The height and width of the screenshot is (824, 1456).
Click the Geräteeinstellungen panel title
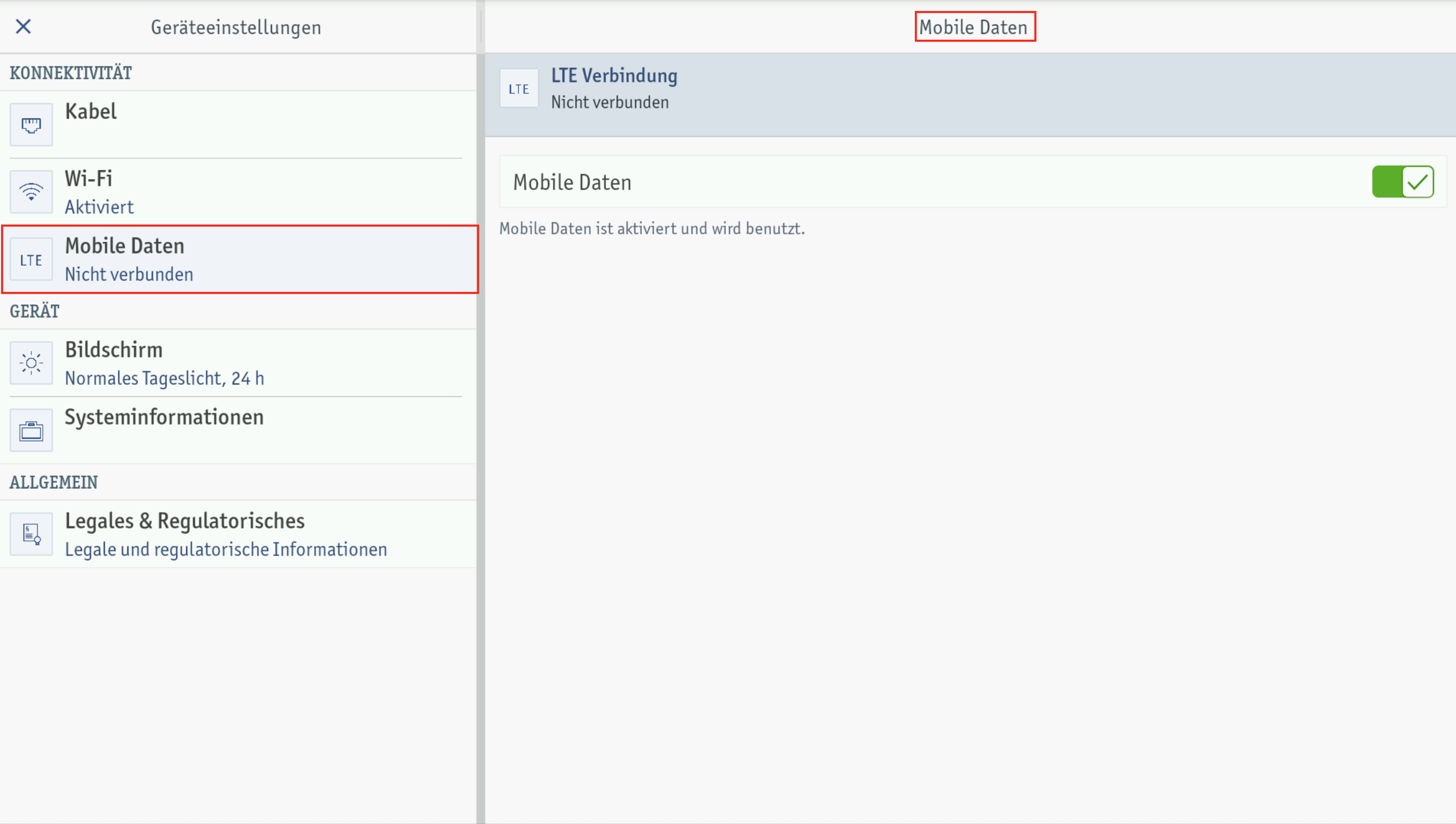point(236,28)
